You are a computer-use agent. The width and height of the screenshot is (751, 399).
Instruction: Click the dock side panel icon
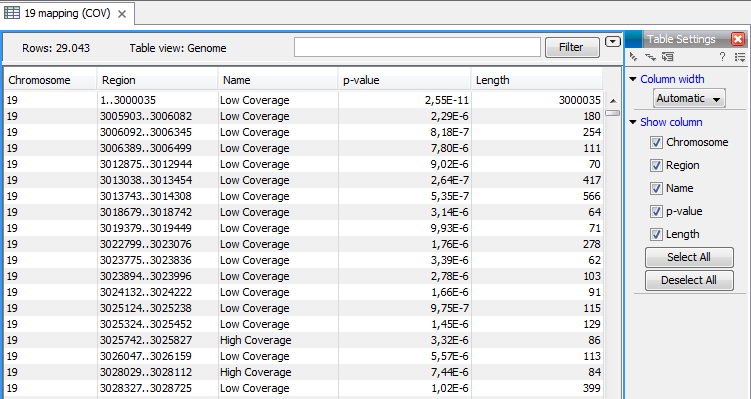tap(667, 57)
